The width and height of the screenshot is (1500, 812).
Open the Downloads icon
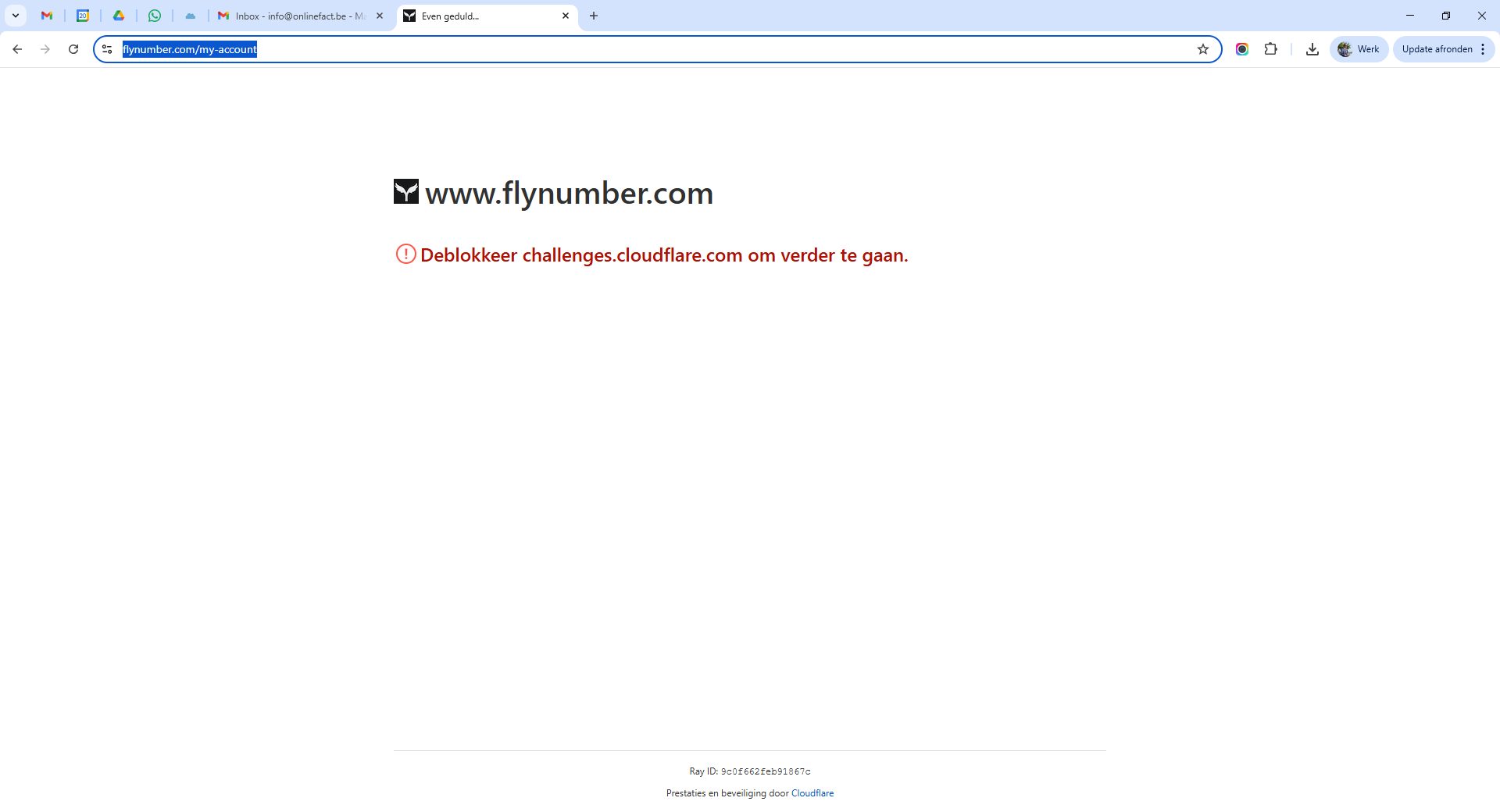1312,49
